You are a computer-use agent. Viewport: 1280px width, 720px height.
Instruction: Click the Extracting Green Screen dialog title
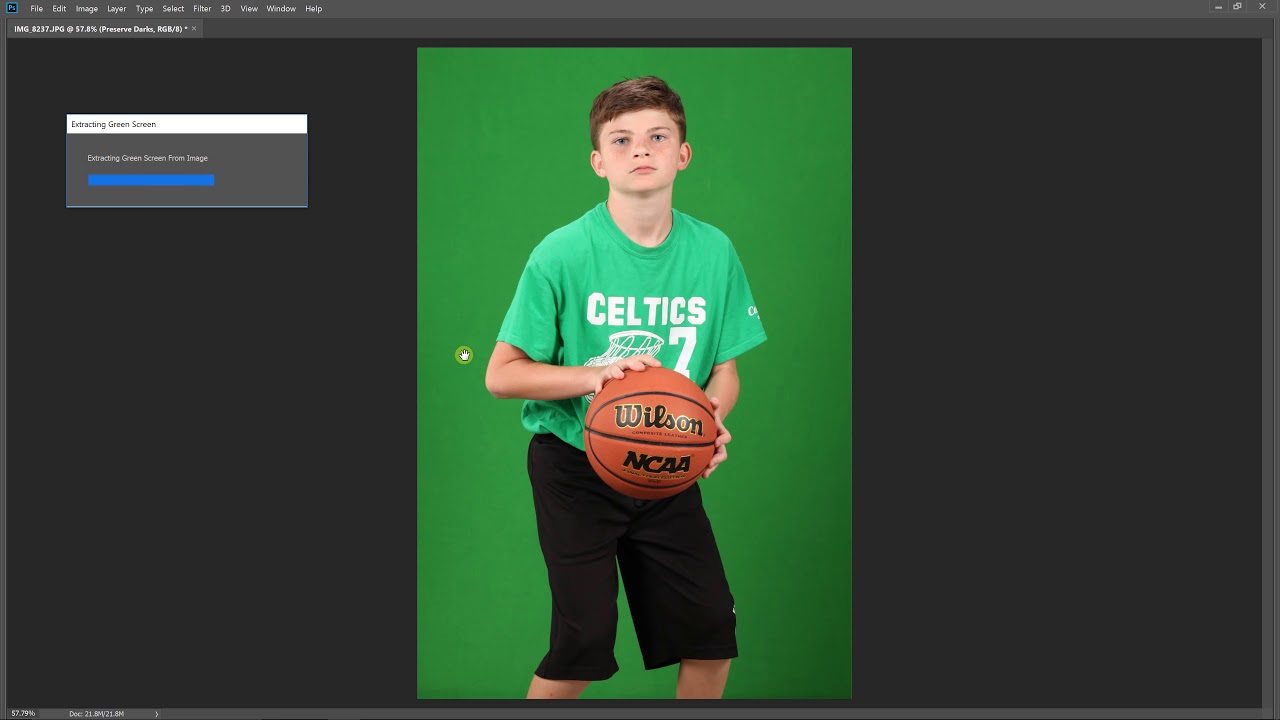[x=113, y=124]
